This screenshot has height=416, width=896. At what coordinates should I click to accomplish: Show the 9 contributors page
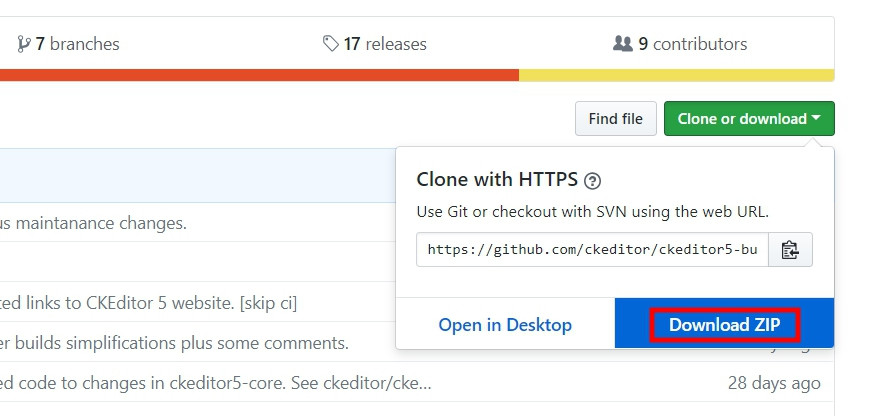(x=680, y=44)
